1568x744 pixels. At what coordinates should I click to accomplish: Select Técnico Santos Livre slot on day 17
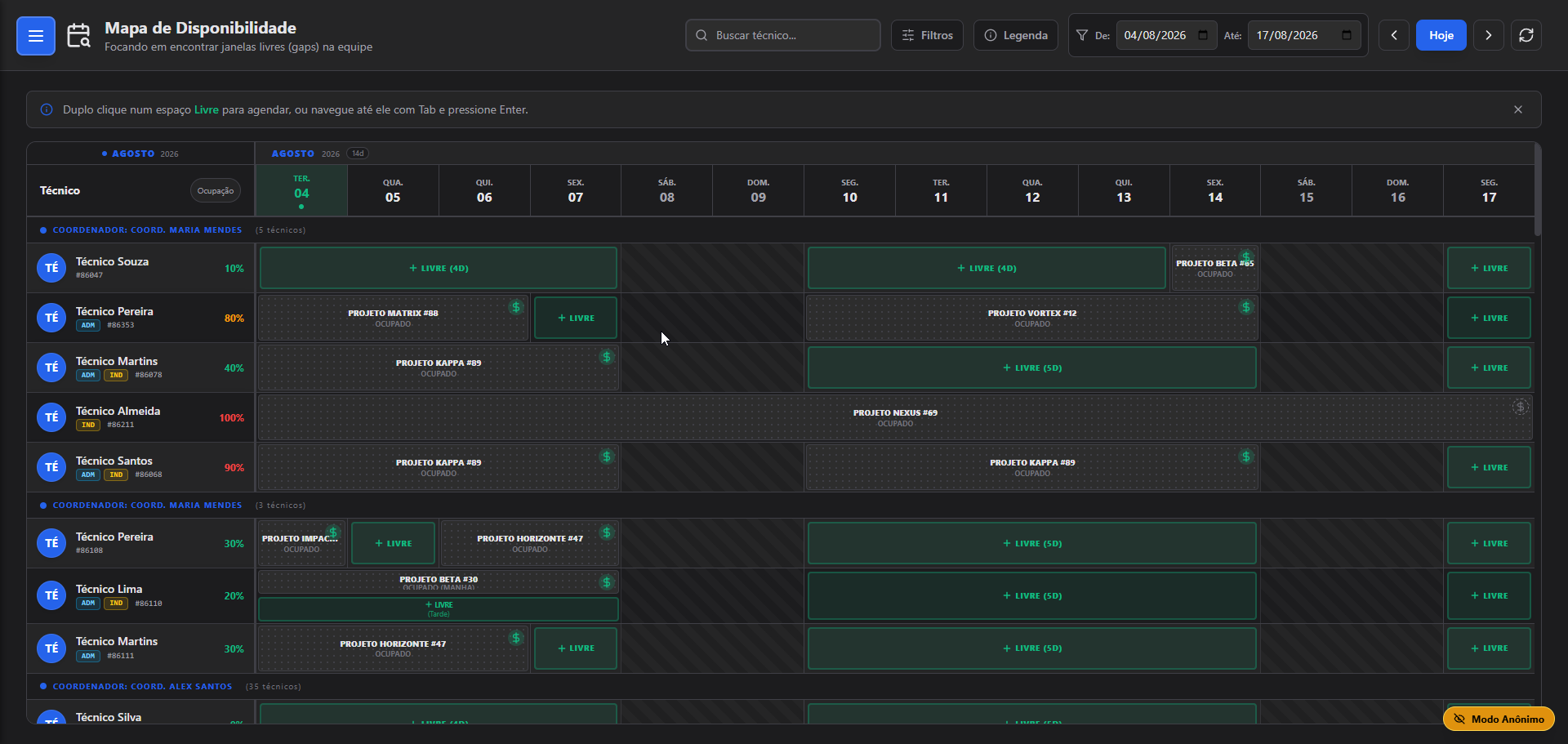click(x=1489, y=467)
